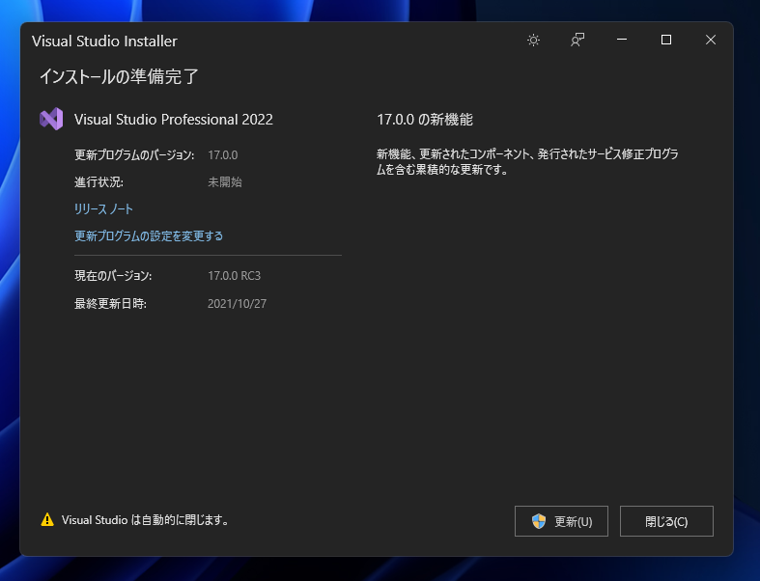760x581 pixels.
Task: Maximize the Visual Studio Installer window
Action: [x=666, y=40]
